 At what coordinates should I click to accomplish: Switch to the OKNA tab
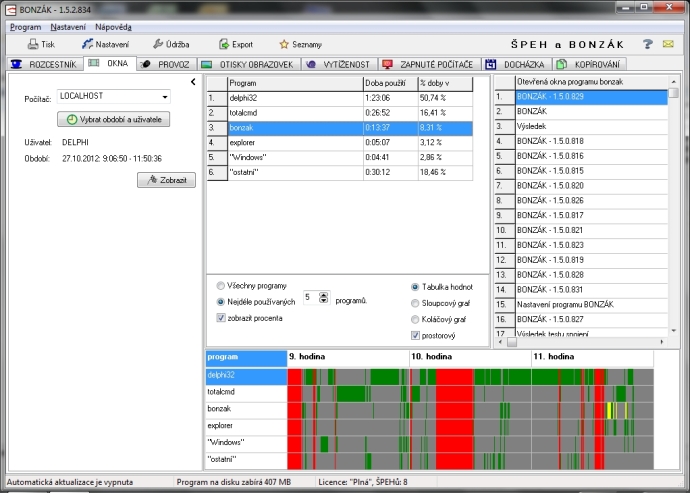pyautogui.click(x=110, y=63)
